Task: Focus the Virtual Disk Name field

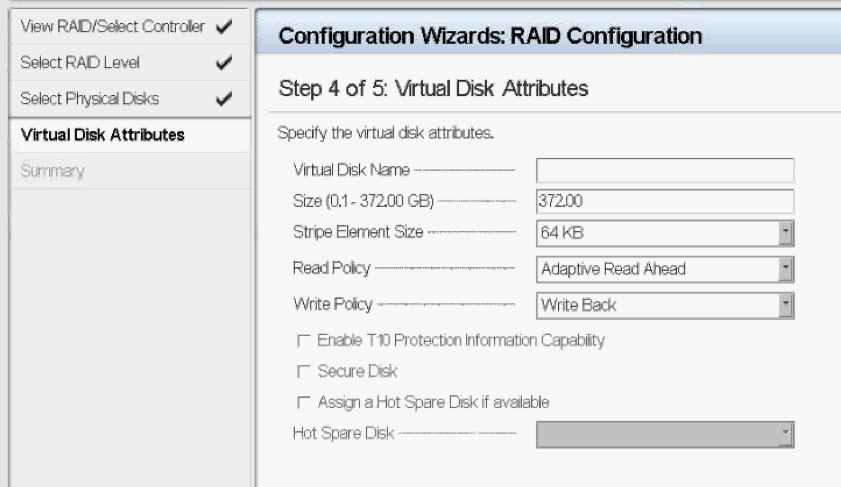Action: coord(665,170)
